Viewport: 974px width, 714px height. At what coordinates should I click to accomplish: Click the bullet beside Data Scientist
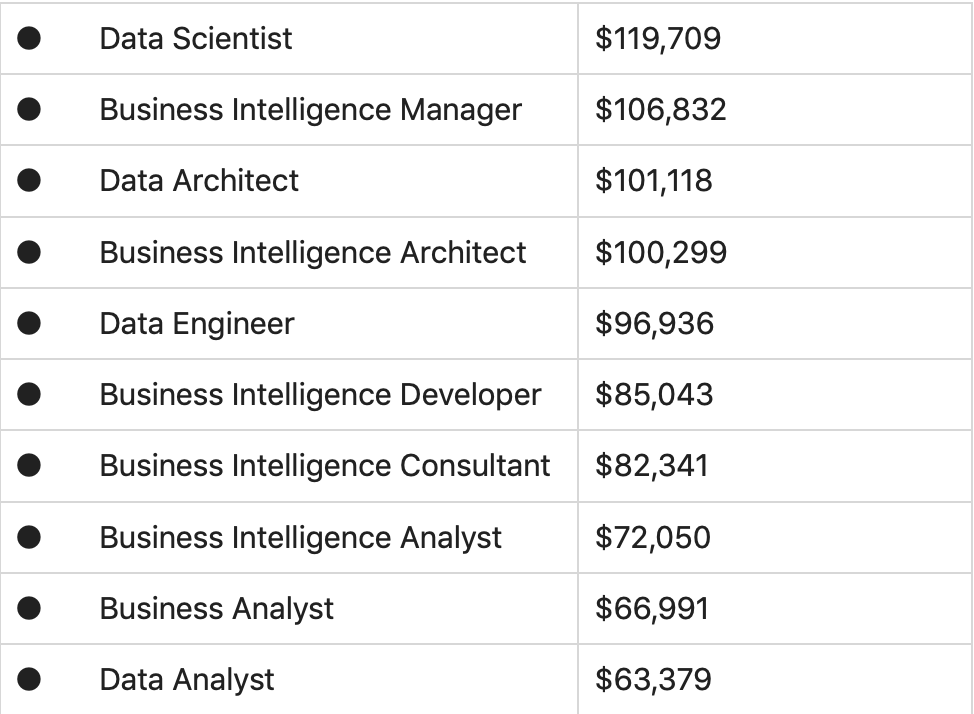(29, 38)
